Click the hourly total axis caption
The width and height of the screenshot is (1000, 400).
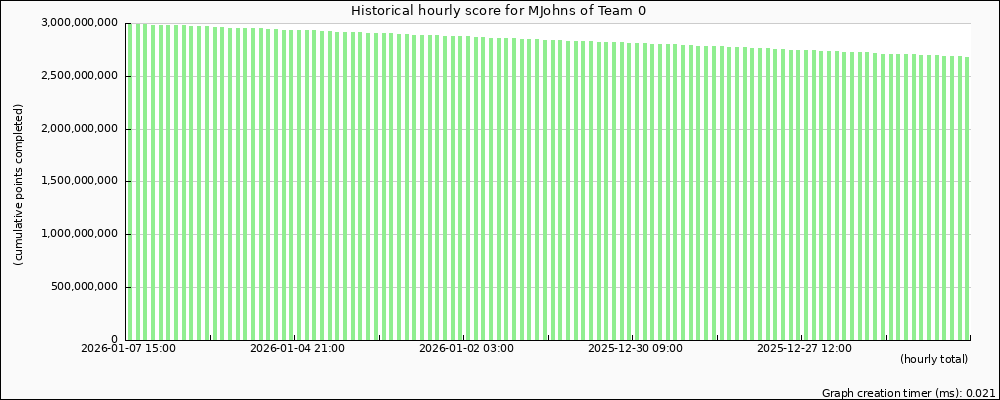pos(934,359)
